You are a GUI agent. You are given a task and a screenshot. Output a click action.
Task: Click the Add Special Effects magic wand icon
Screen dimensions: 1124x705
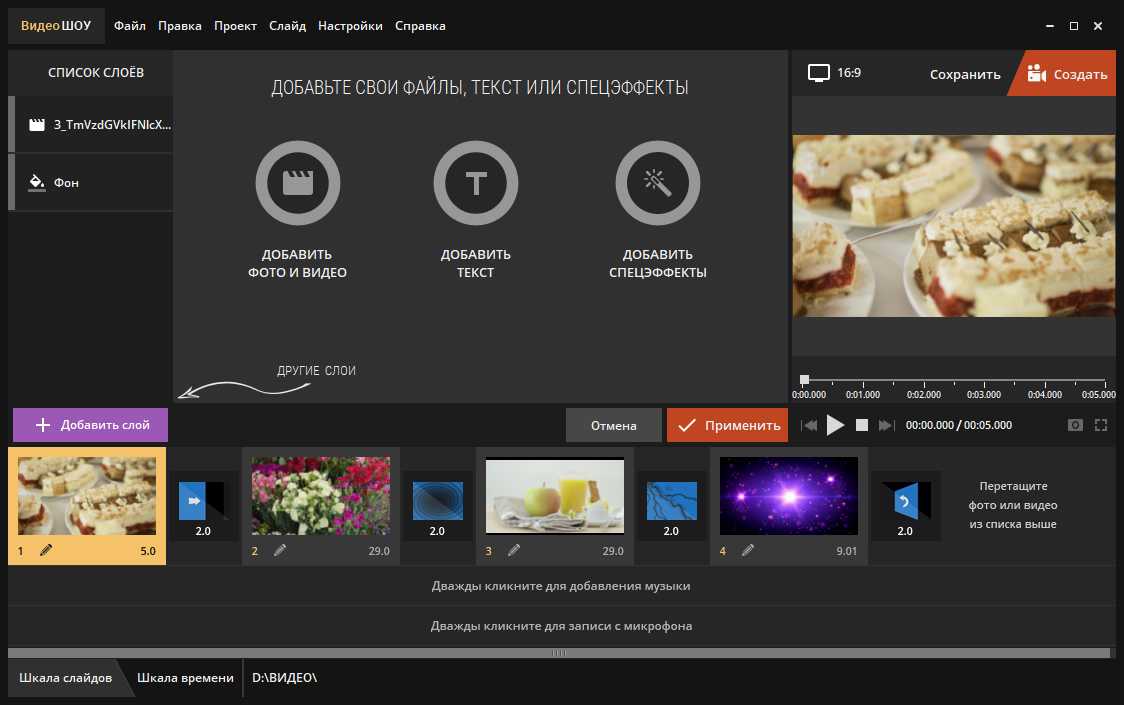(657, 183)
